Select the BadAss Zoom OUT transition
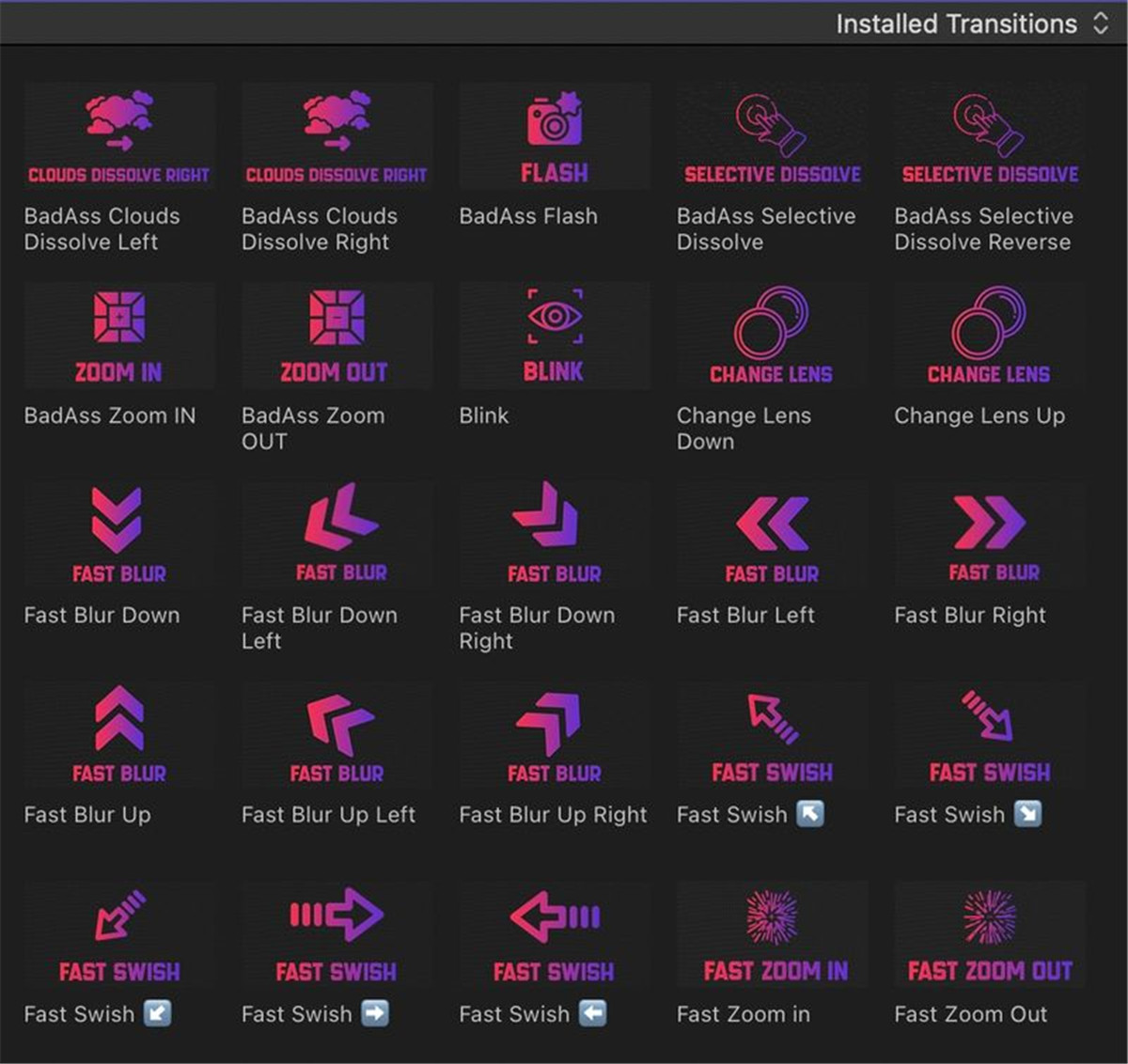 coord(336,336)
